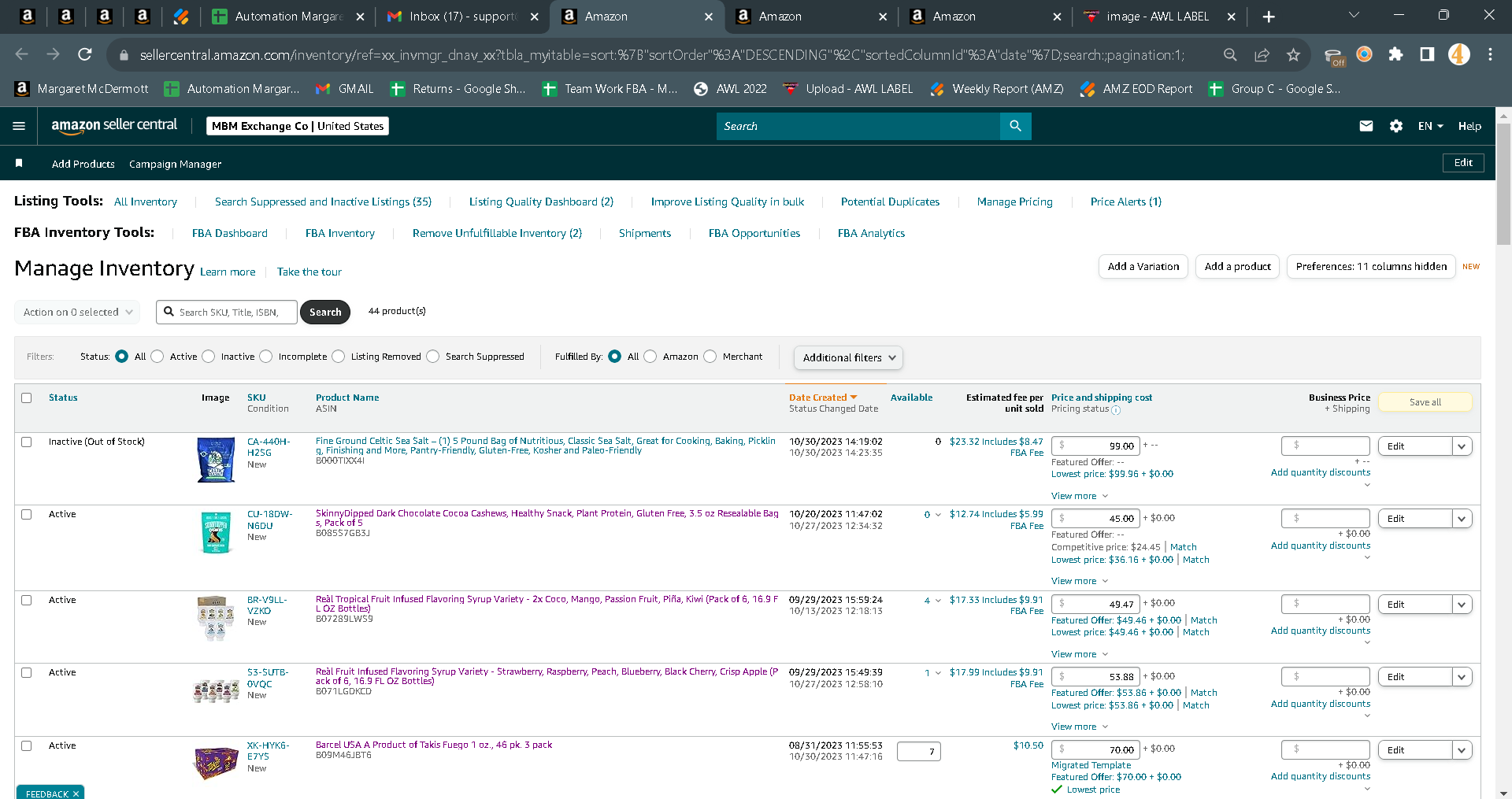Click the zoom magnifier icon in the address bar
The height and width of the screenshot is (799, 1512).
coord(1230,54)
